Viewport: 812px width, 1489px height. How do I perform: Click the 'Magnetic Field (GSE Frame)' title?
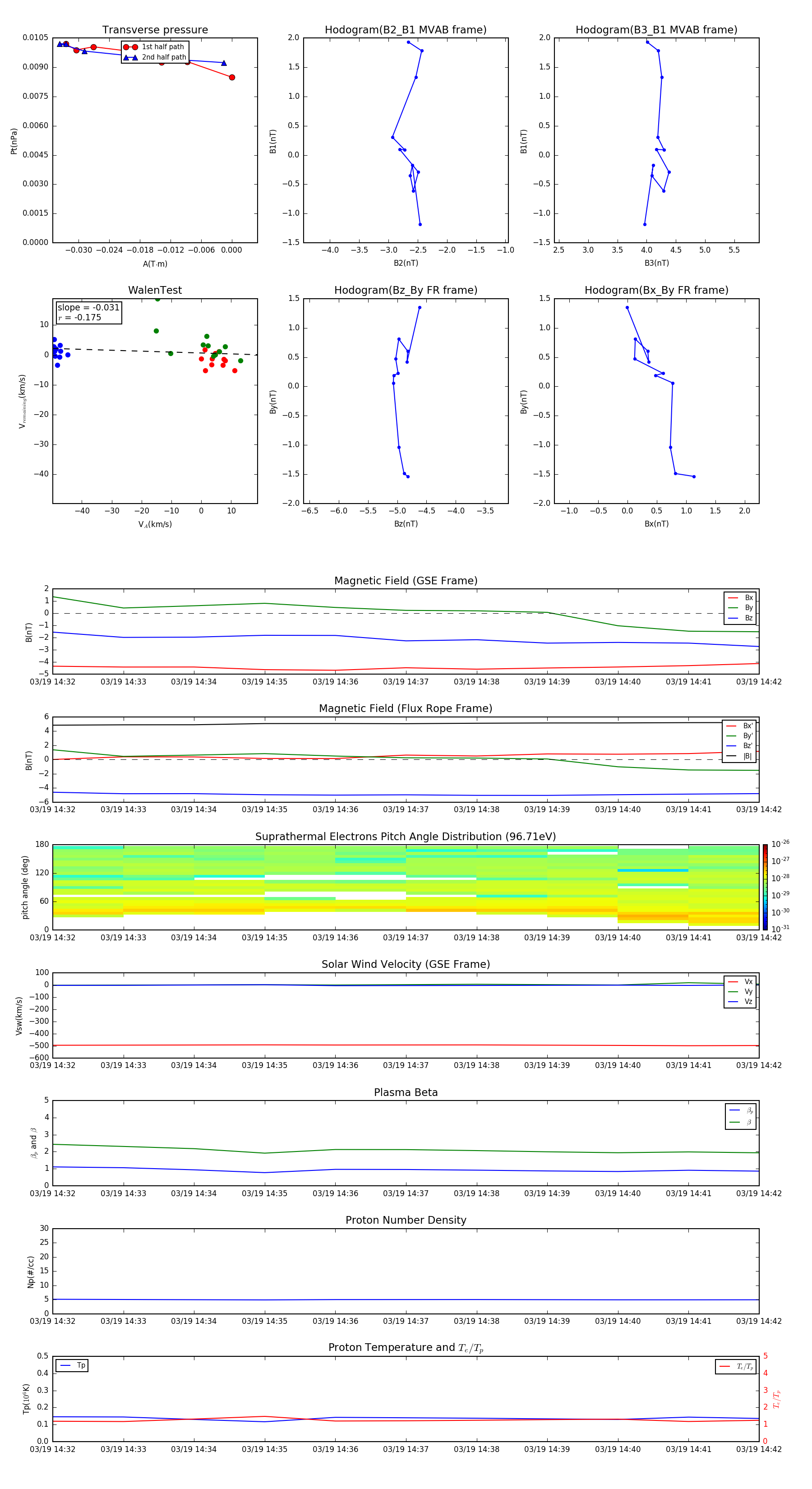click(x=406, y=581)
